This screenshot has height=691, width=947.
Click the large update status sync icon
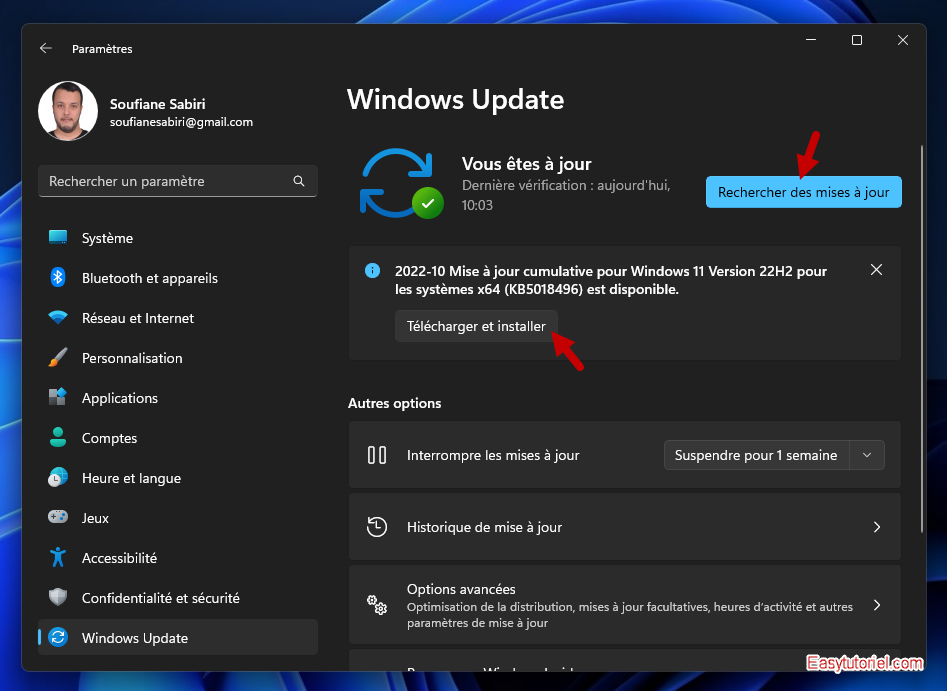[401, 183]
